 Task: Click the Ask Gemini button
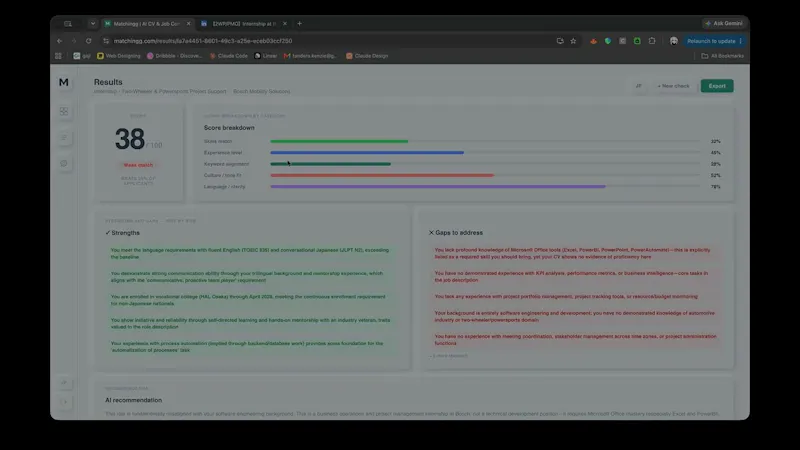coord(724,23)
